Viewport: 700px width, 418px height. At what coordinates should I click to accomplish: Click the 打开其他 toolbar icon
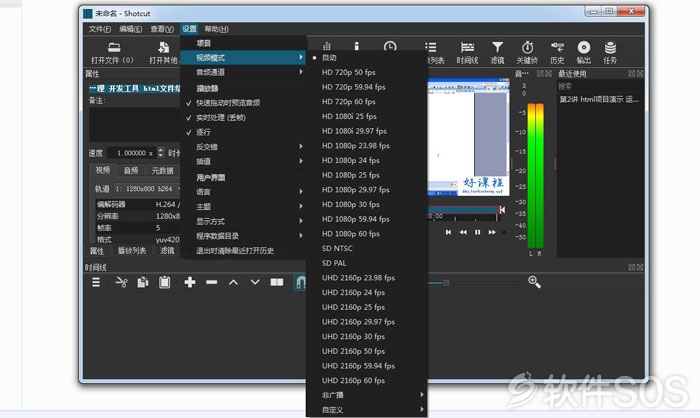pyautogui.click(x=164, y=47)
